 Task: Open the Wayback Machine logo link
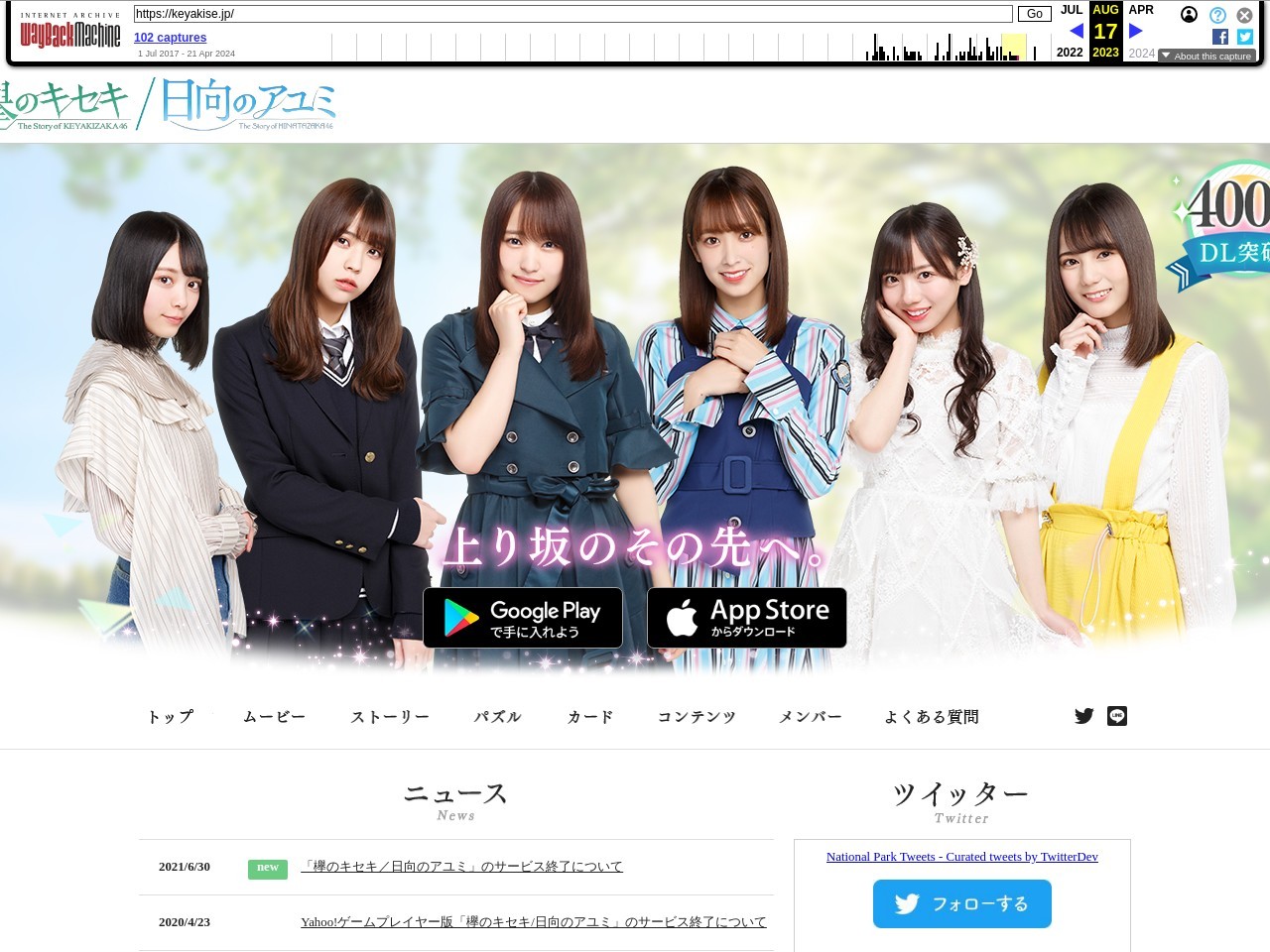coord(69,31)
